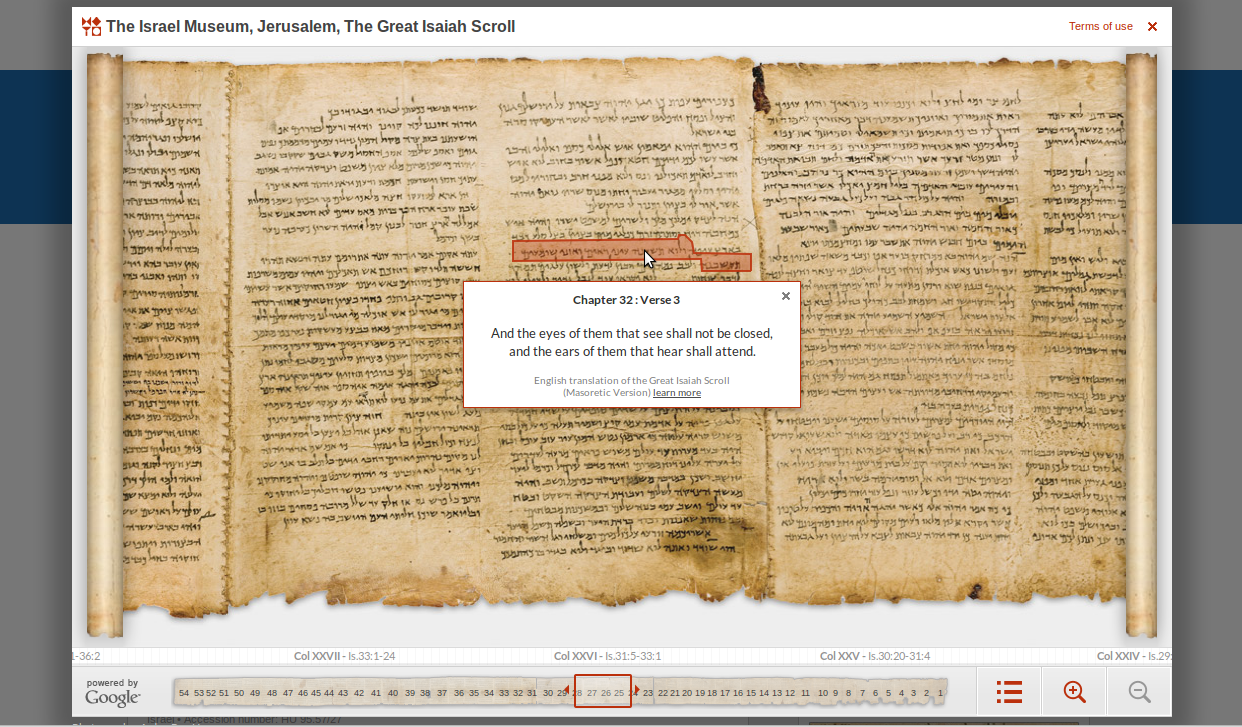Click the Israel Museum logo icon
Viewport: 1242px width, 727px height.
tap(91, 26)
